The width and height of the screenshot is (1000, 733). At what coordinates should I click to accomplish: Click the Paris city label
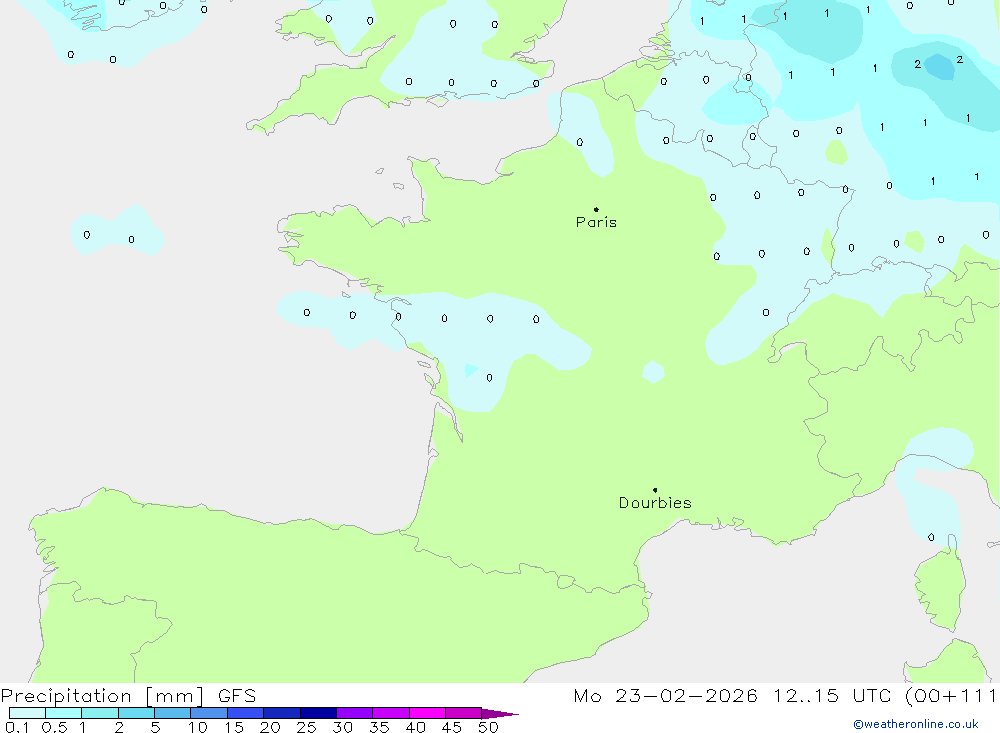596,222
